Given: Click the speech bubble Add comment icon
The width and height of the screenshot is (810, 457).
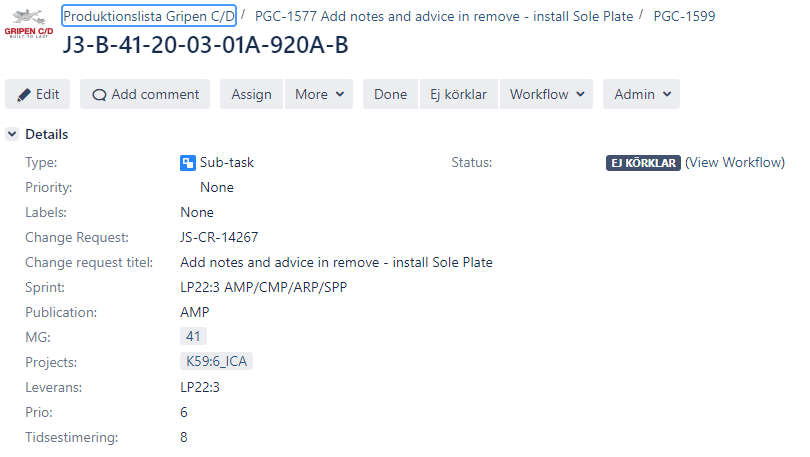Looking at the screenshot, I should coord(99,95).
